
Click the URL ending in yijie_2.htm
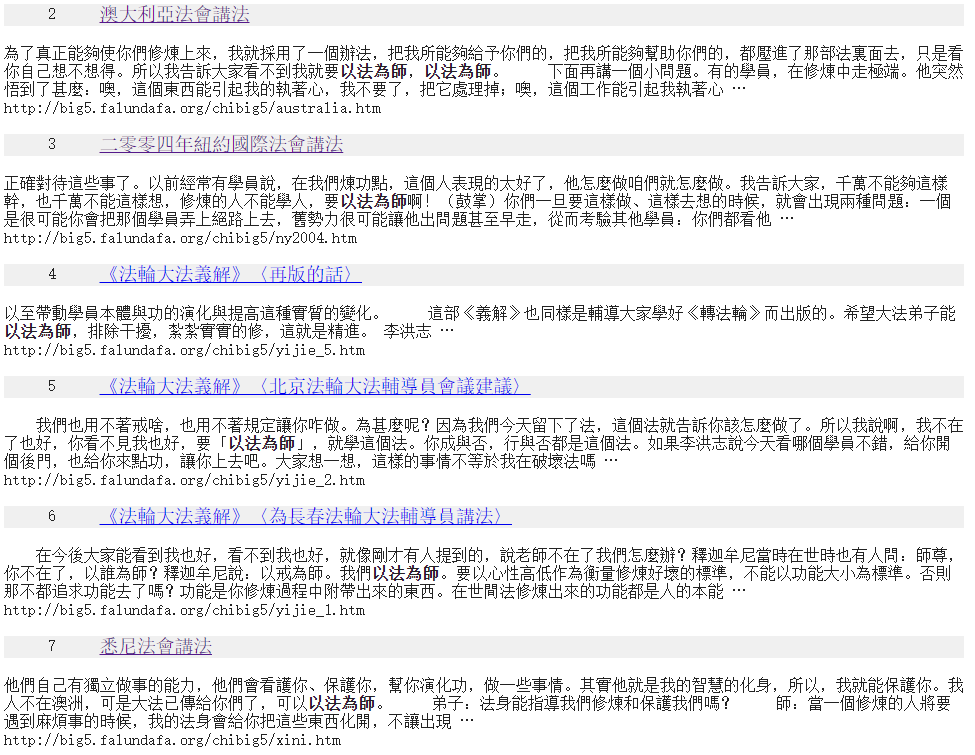184,480
